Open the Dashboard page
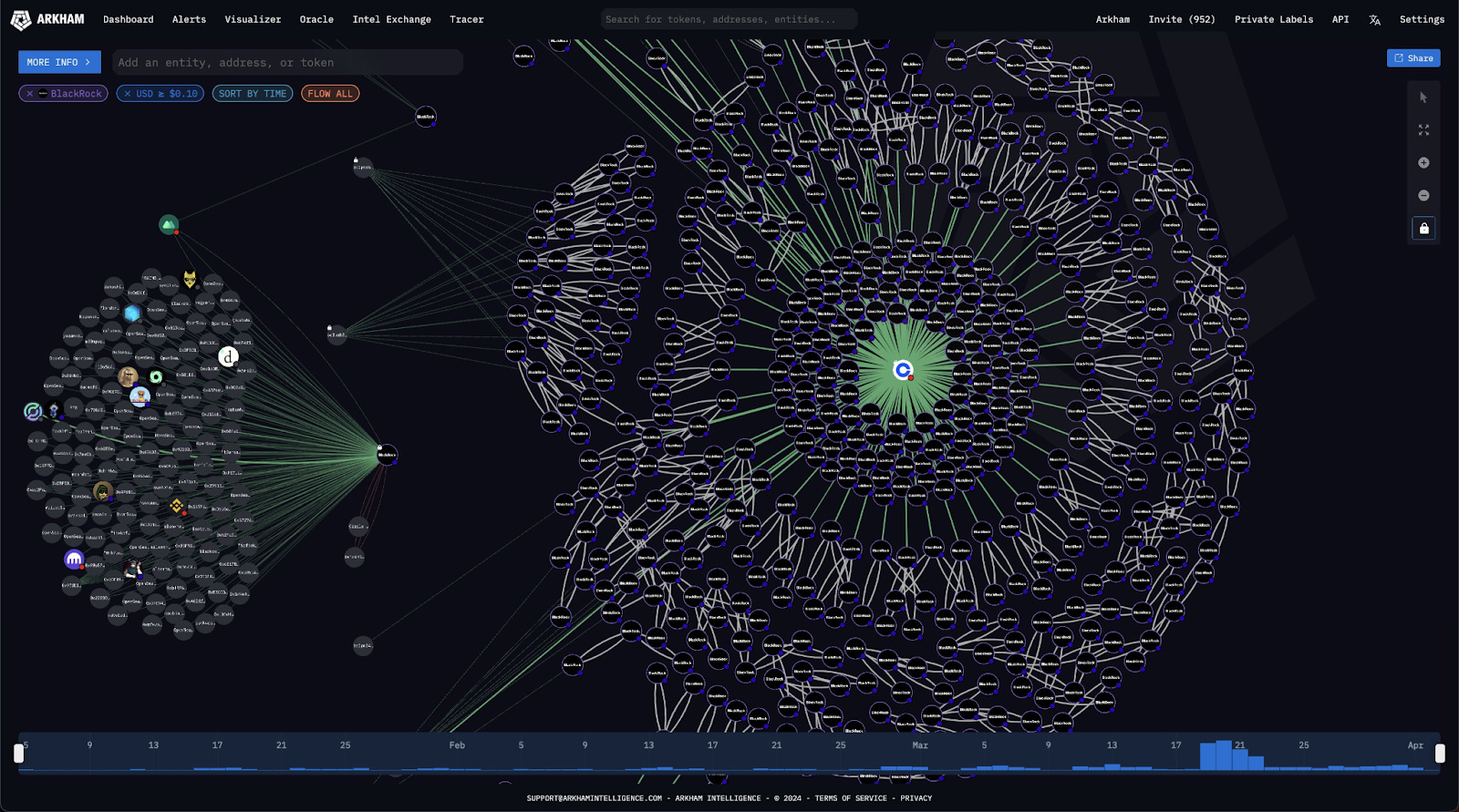 (x=128, y=19)
